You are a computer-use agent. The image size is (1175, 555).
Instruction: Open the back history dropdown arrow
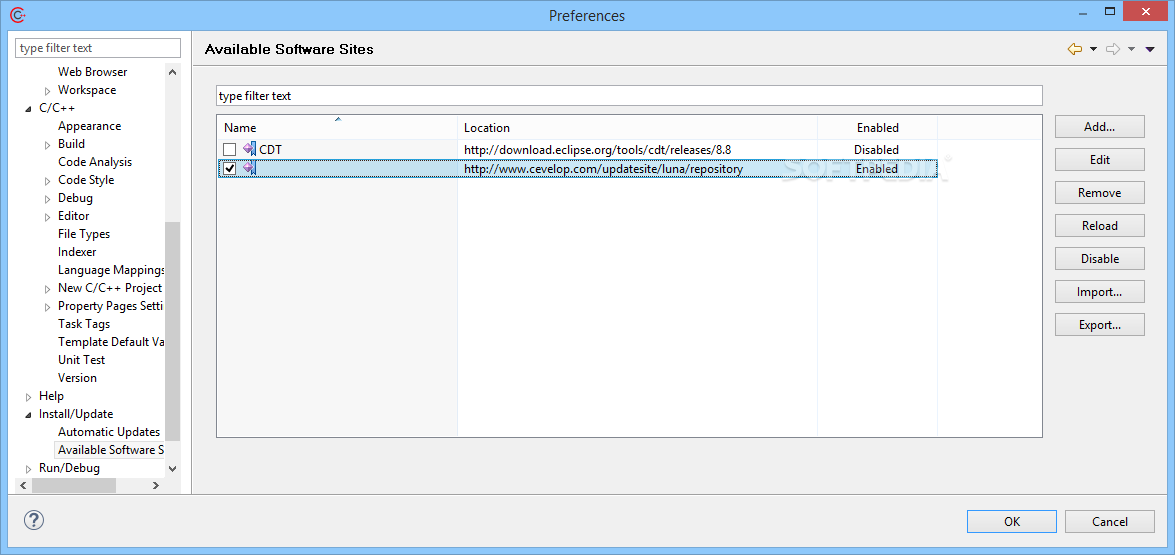pyautogui.click(x=1093, y=49)
